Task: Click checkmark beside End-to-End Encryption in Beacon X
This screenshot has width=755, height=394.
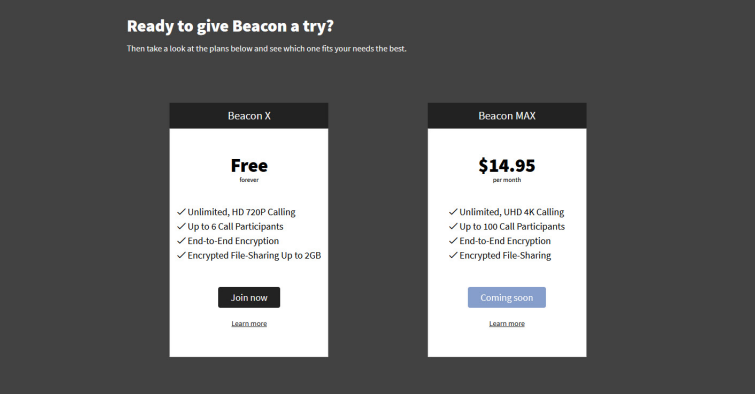Action: (x=181, y=241)
